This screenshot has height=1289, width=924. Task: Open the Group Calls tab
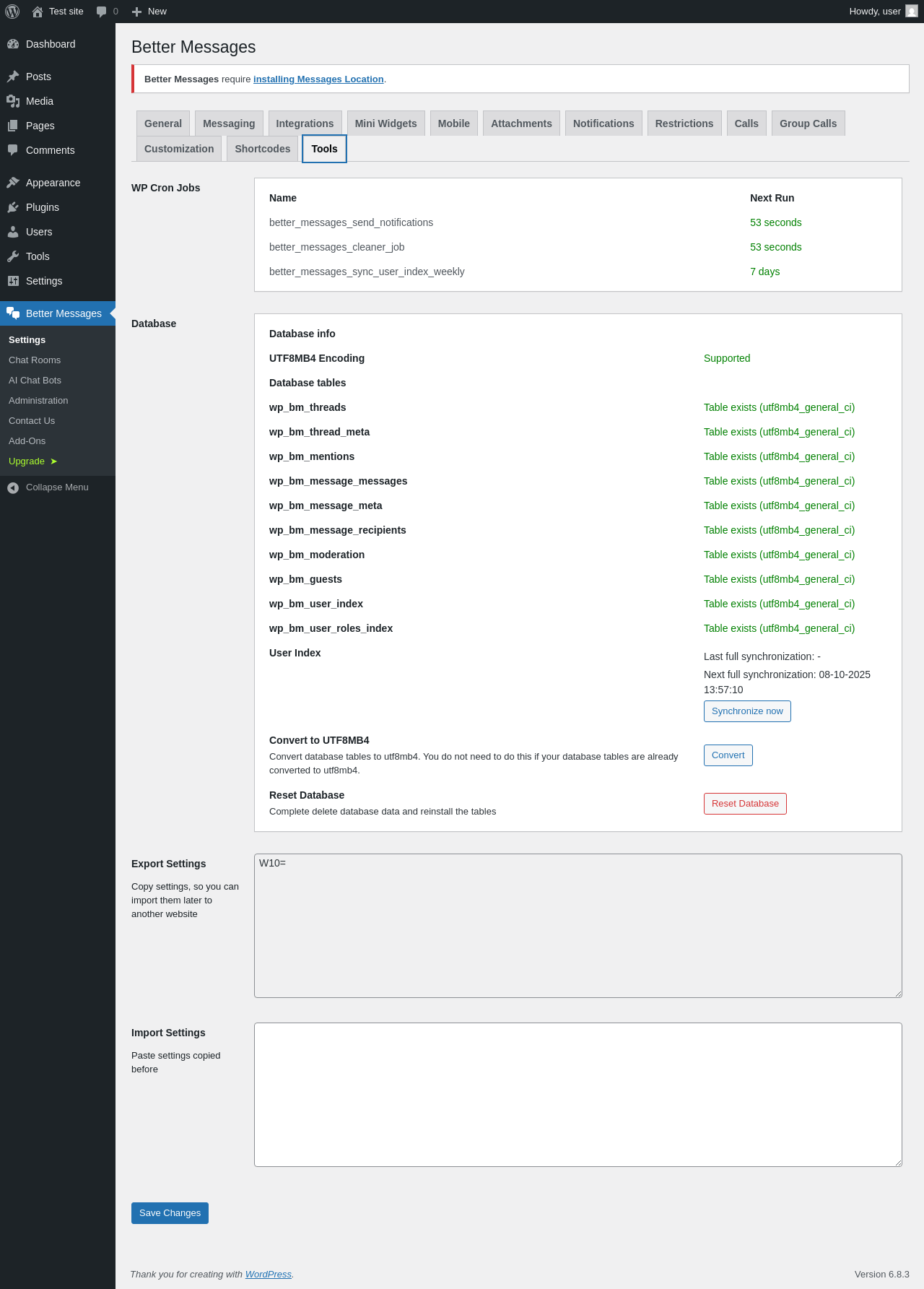[x=808, y=123]
